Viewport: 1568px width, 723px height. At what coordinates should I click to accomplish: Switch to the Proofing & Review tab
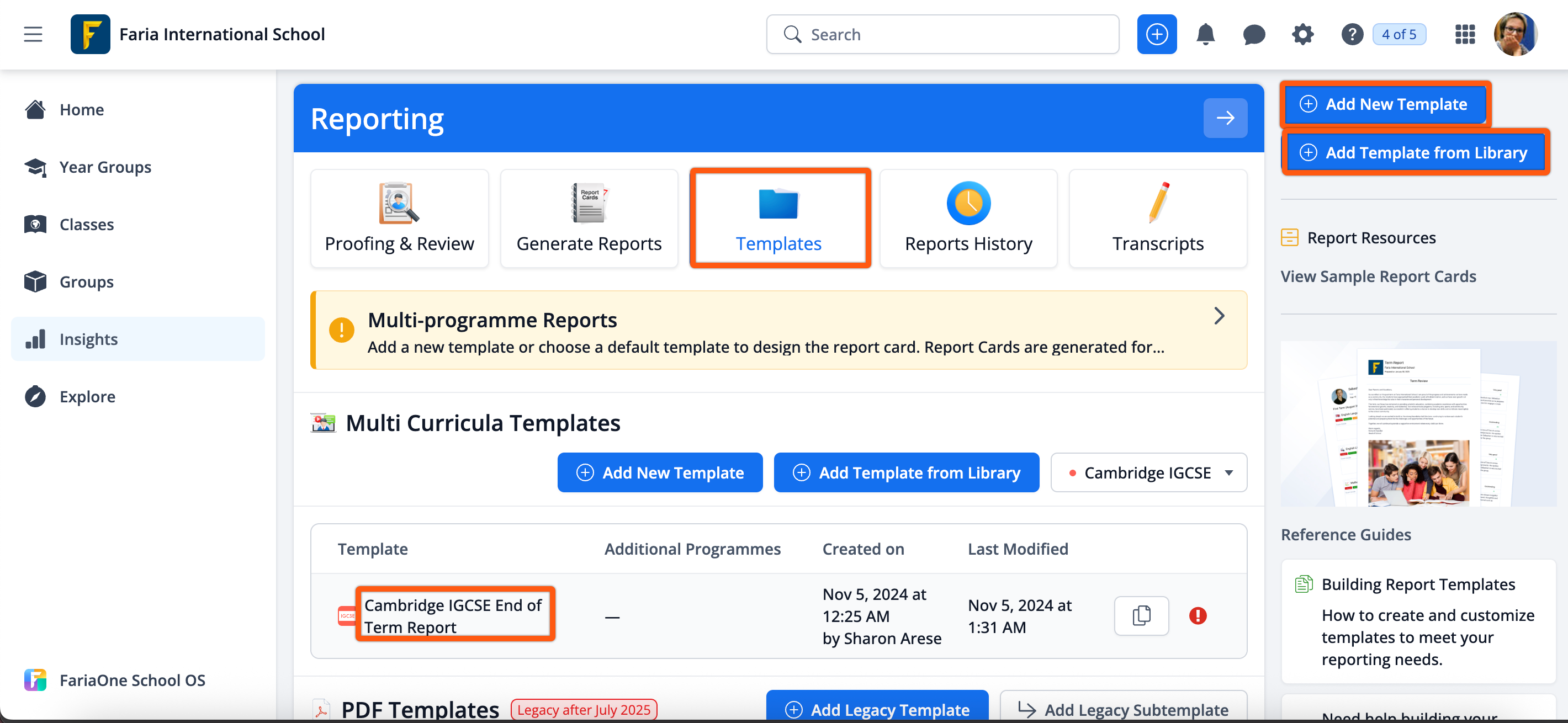point(399,219)
